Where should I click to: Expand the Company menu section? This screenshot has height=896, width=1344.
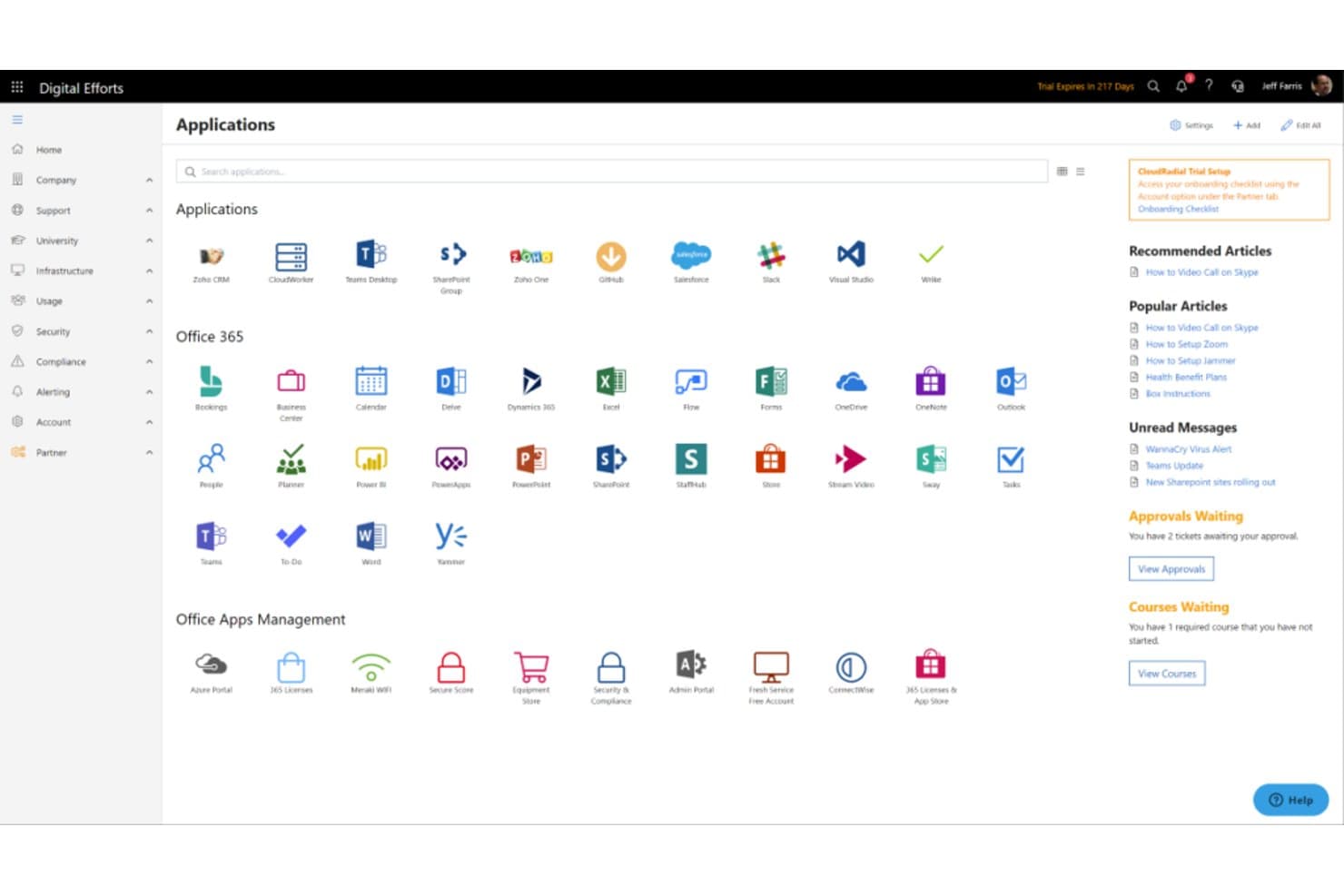(82, 180)
